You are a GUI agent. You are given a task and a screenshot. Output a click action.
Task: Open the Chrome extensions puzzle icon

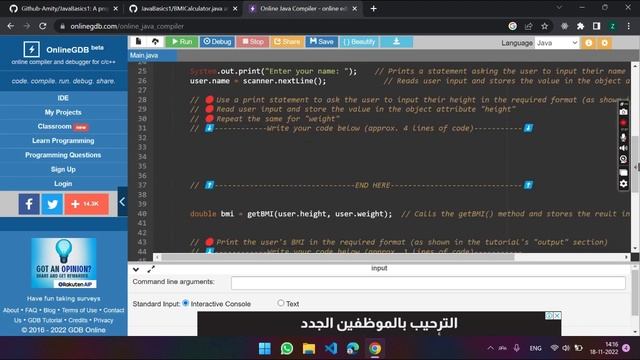[580, 26]
